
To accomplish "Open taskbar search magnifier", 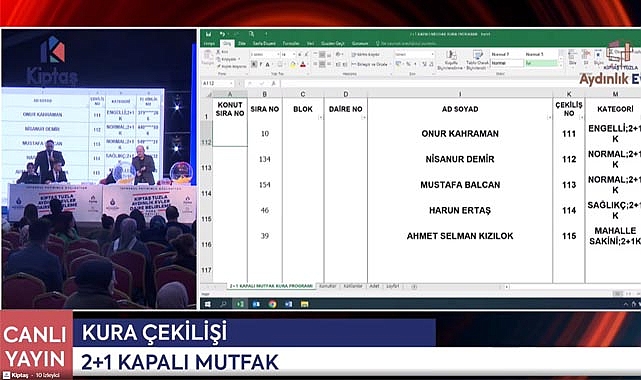I will pyautogui.click(x=224, y=304).
